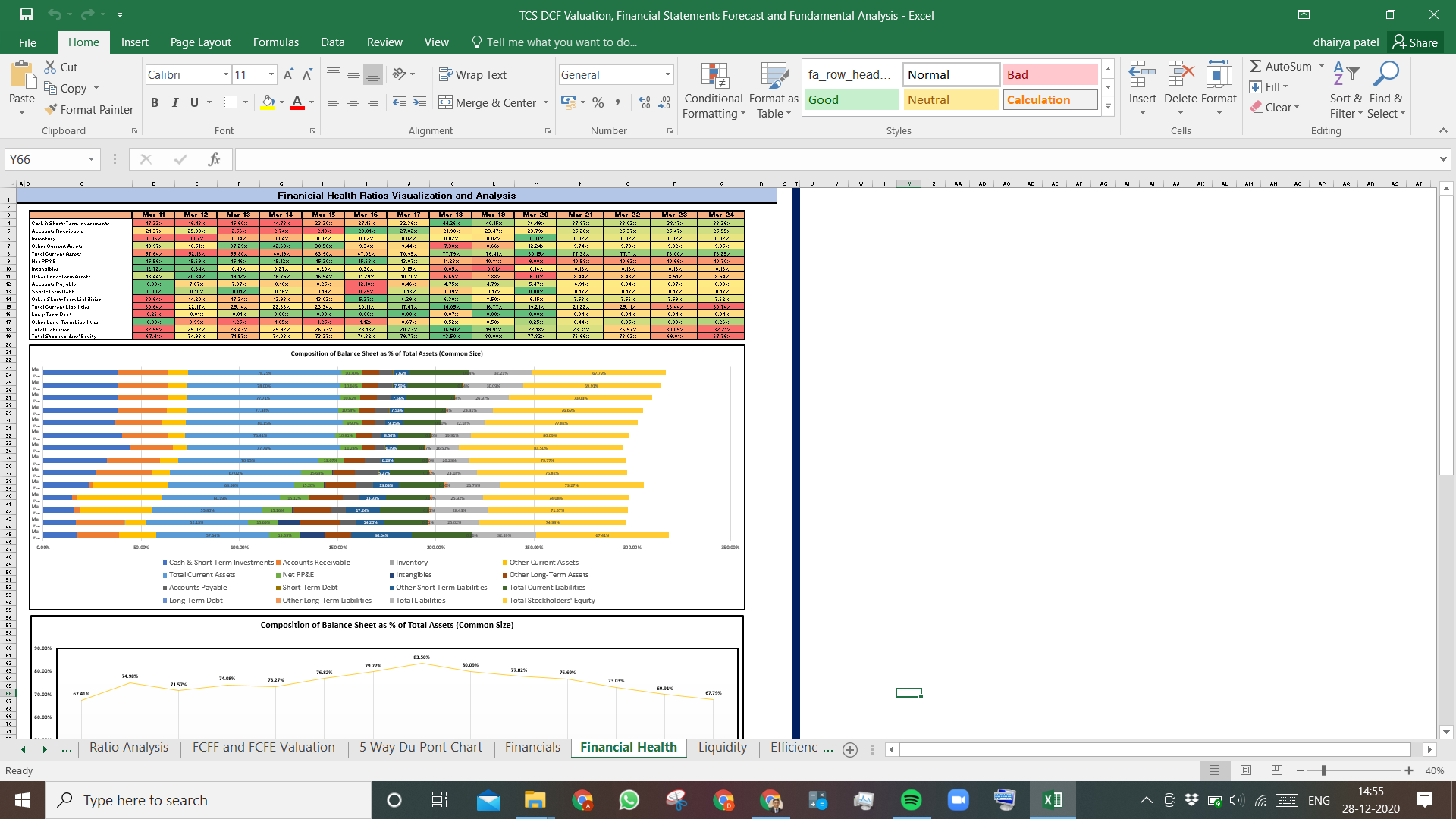1456x819 pixels.
Task: Increase font size with large A icon
Action: pos(288,74)
